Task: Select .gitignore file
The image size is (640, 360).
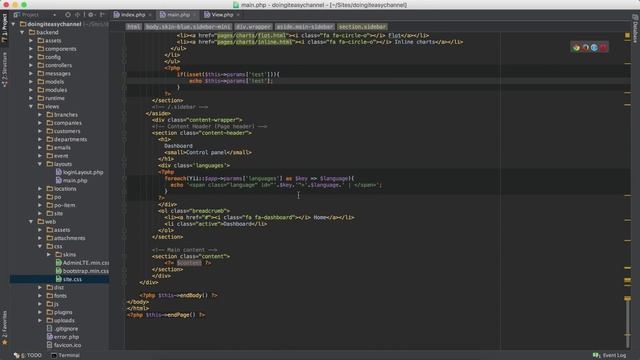Action: tap(65, 329)
